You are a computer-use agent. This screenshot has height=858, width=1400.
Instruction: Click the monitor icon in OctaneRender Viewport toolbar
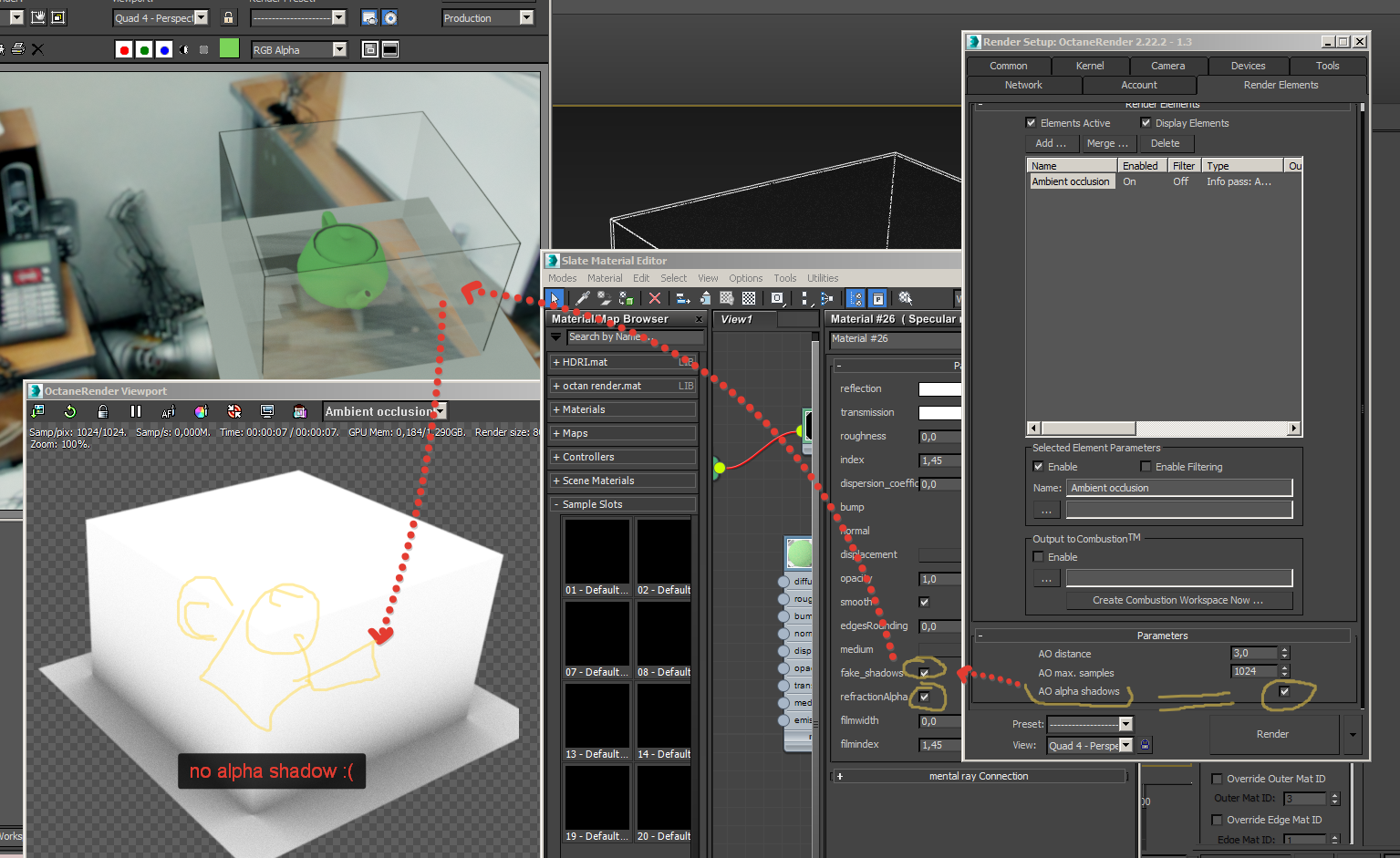[x=267, y=411]
